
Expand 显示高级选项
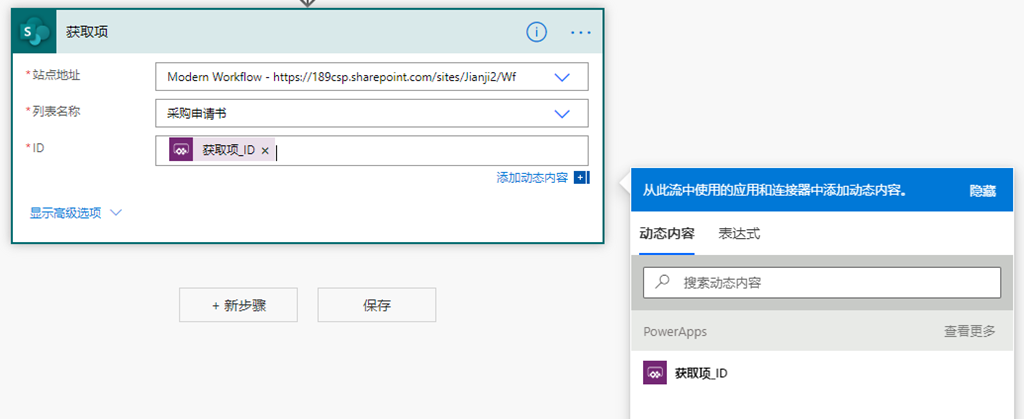coord(76,213)
